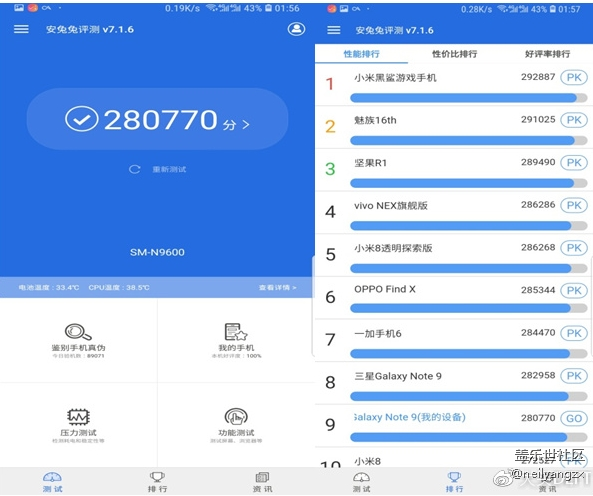The height and width of the screenshot is (496, 593).
Task: Open 鉴别手机真伪 magnifier icon
Action: click(x=78, y=332)
